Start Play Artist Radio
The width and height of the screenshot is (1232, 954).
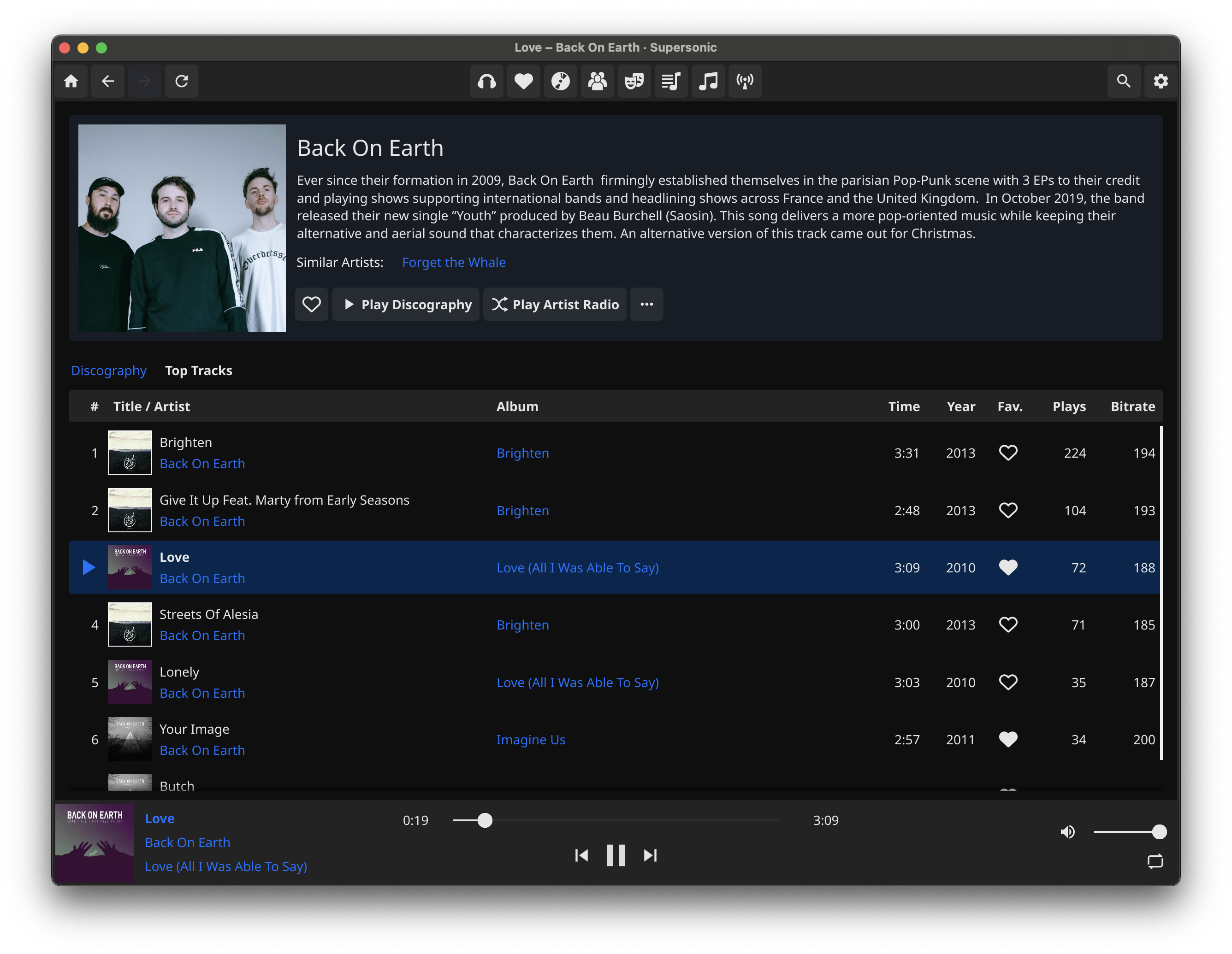tap(555, 305)
